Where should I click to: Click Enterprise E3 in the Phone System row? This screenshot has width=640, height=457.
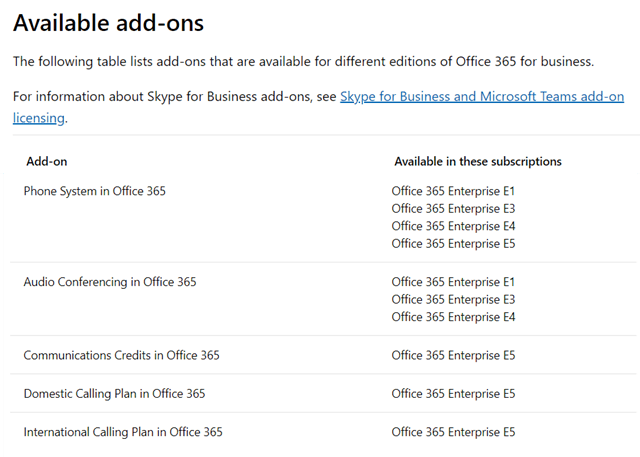(453, 209)
